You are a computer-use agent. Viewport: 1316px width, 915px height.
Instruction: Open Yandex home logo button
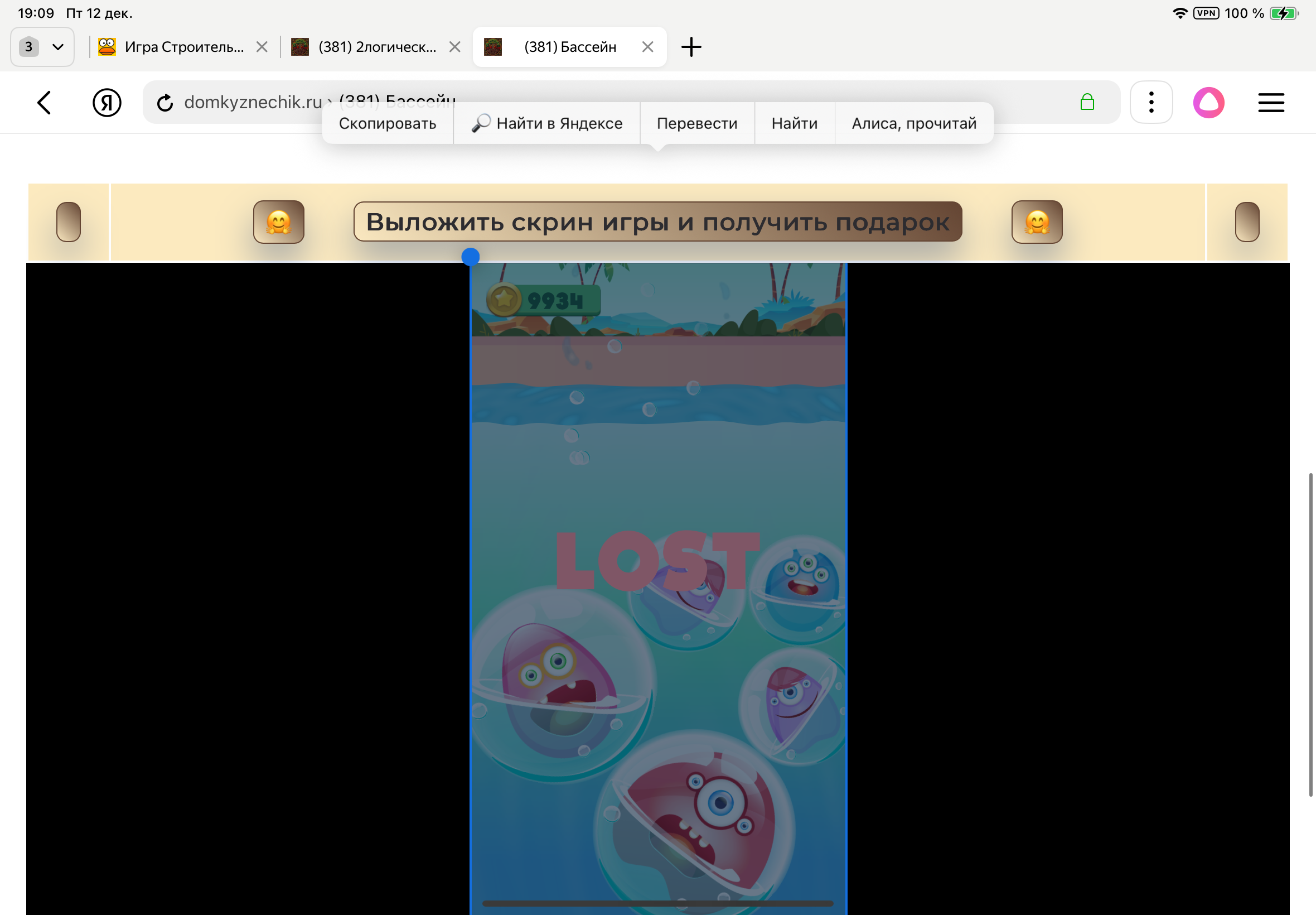(x=107, y=103)
